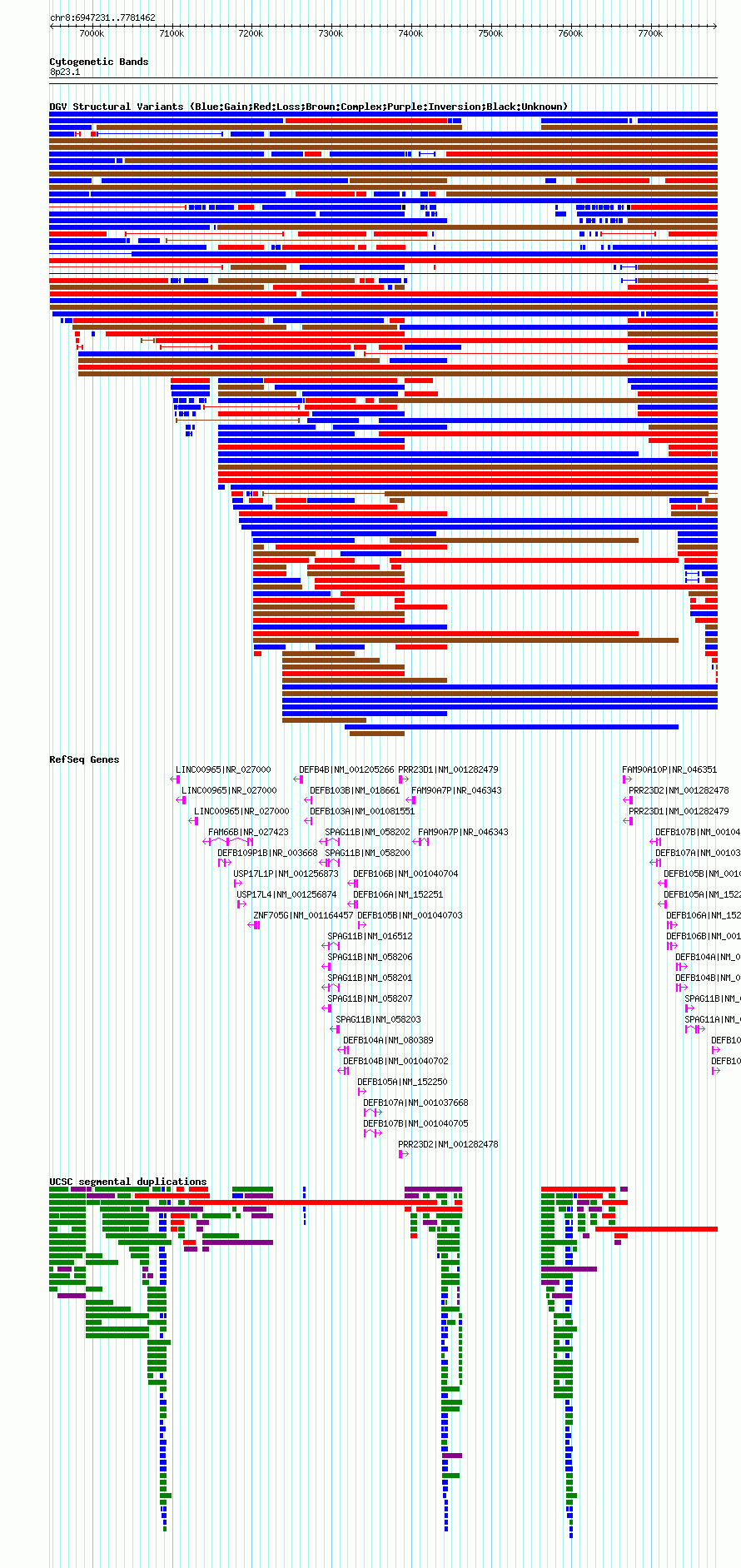The image size is (741, 1568).
Task: Open the SPAG11B|NM_016512 gene label
Action: [x=370, y=936]
